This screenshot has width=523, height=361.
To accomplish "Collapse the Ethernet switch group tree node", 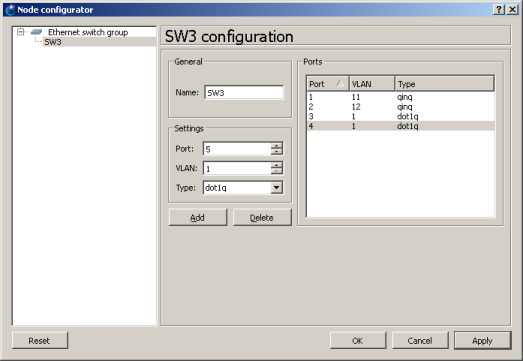I will pyautogui.click(x=21, y=32).
